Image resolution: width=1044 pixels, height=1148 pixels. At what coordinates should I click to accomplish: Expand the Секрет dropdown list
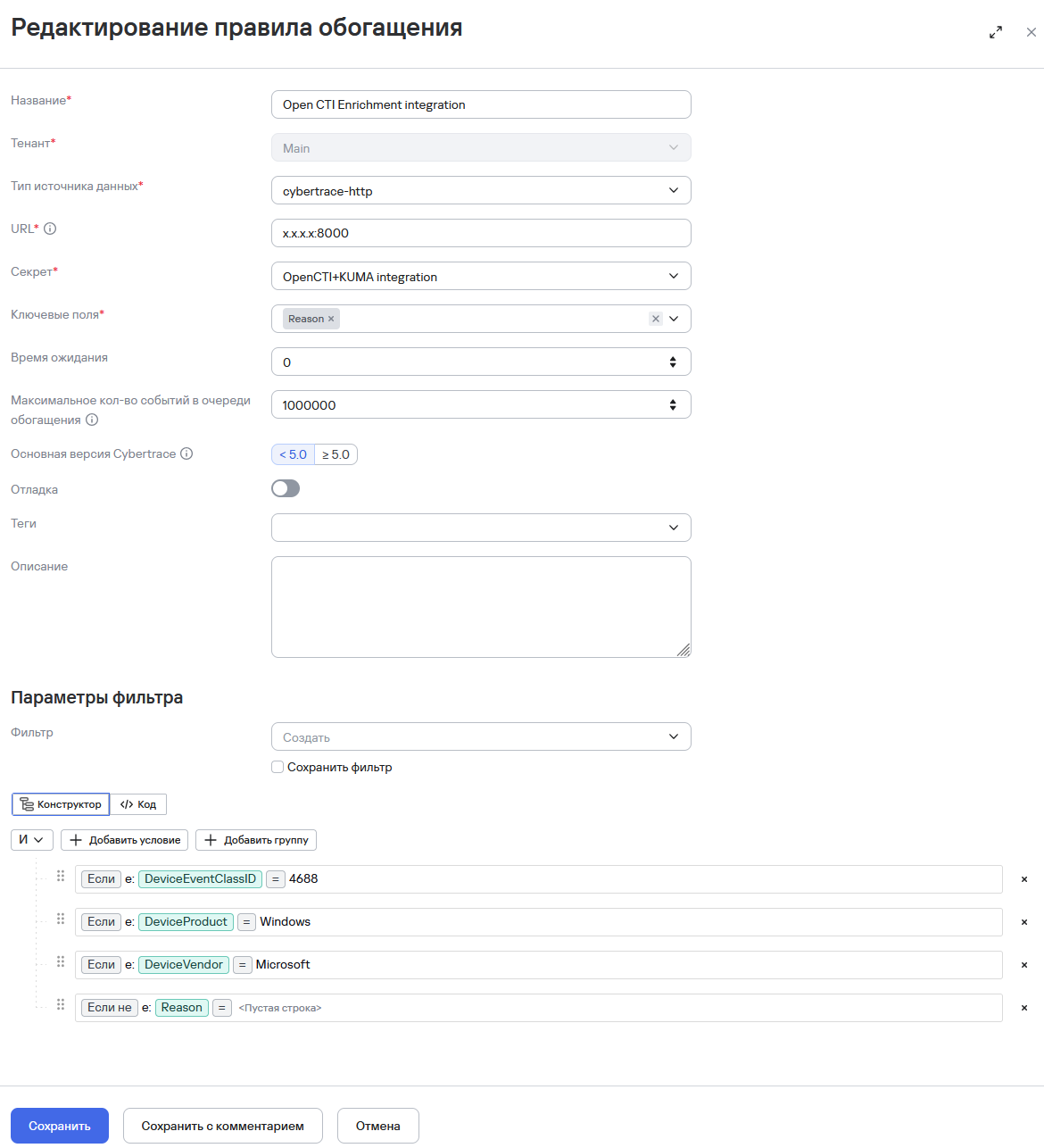481,276
